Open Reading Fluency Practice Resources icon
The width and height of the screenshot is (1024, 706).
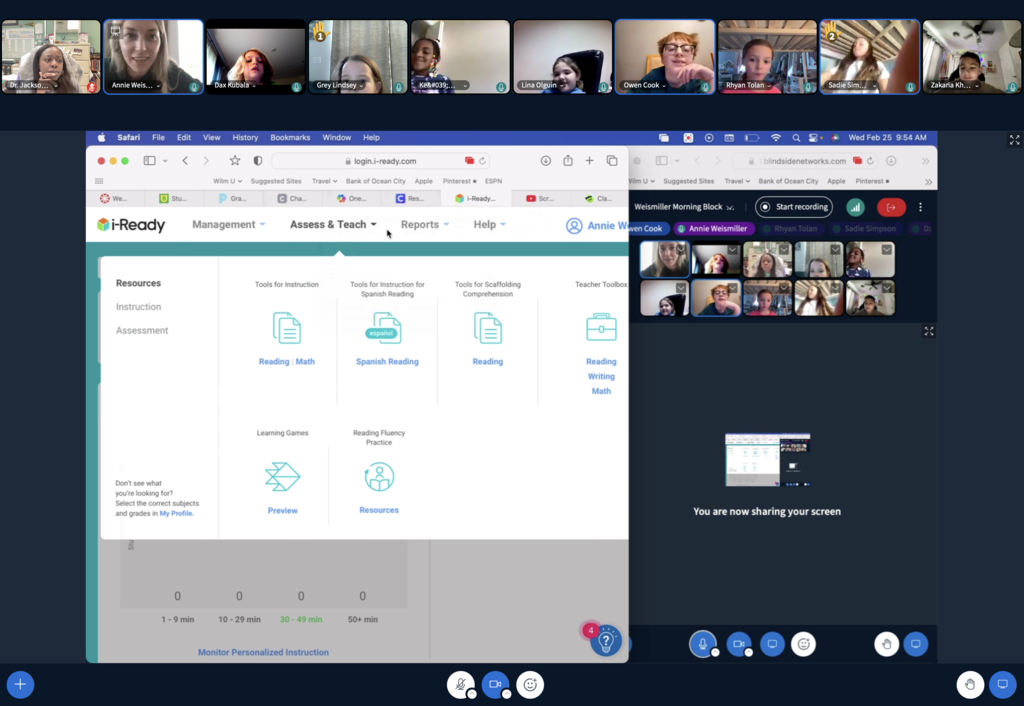378,478
